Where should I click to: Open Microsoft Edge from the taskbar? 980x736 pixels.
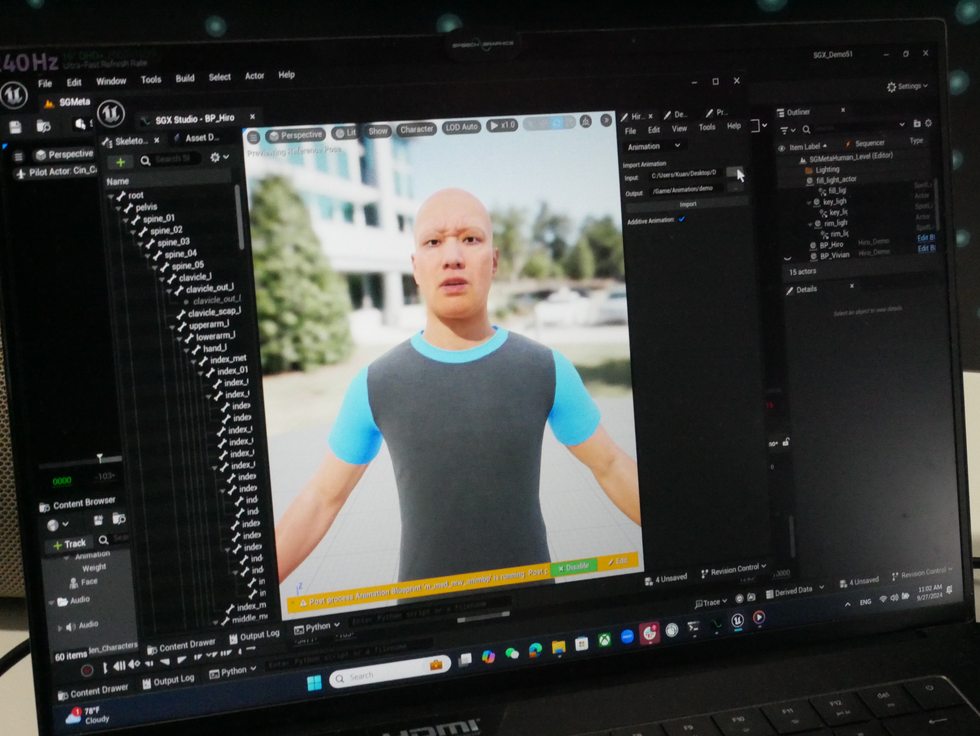point(536,650)
